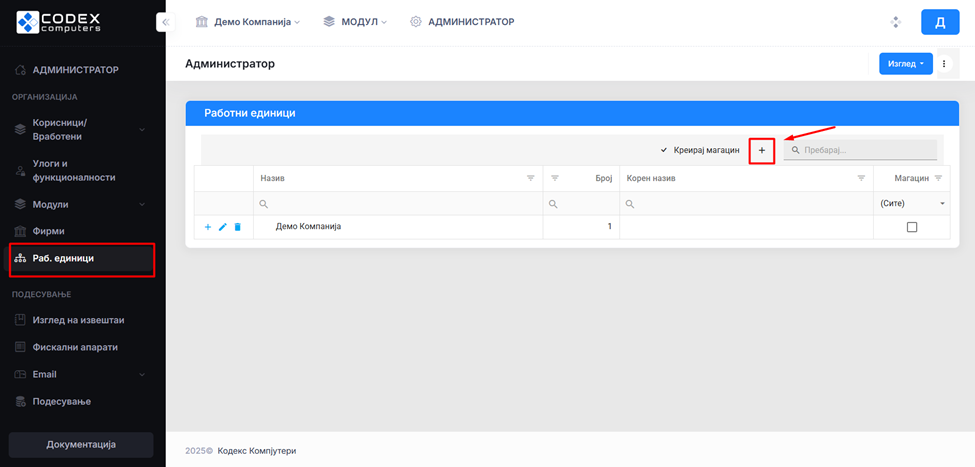Open the Демо Компанија company dropdown
975x467 pixels.
coord(247,22)
